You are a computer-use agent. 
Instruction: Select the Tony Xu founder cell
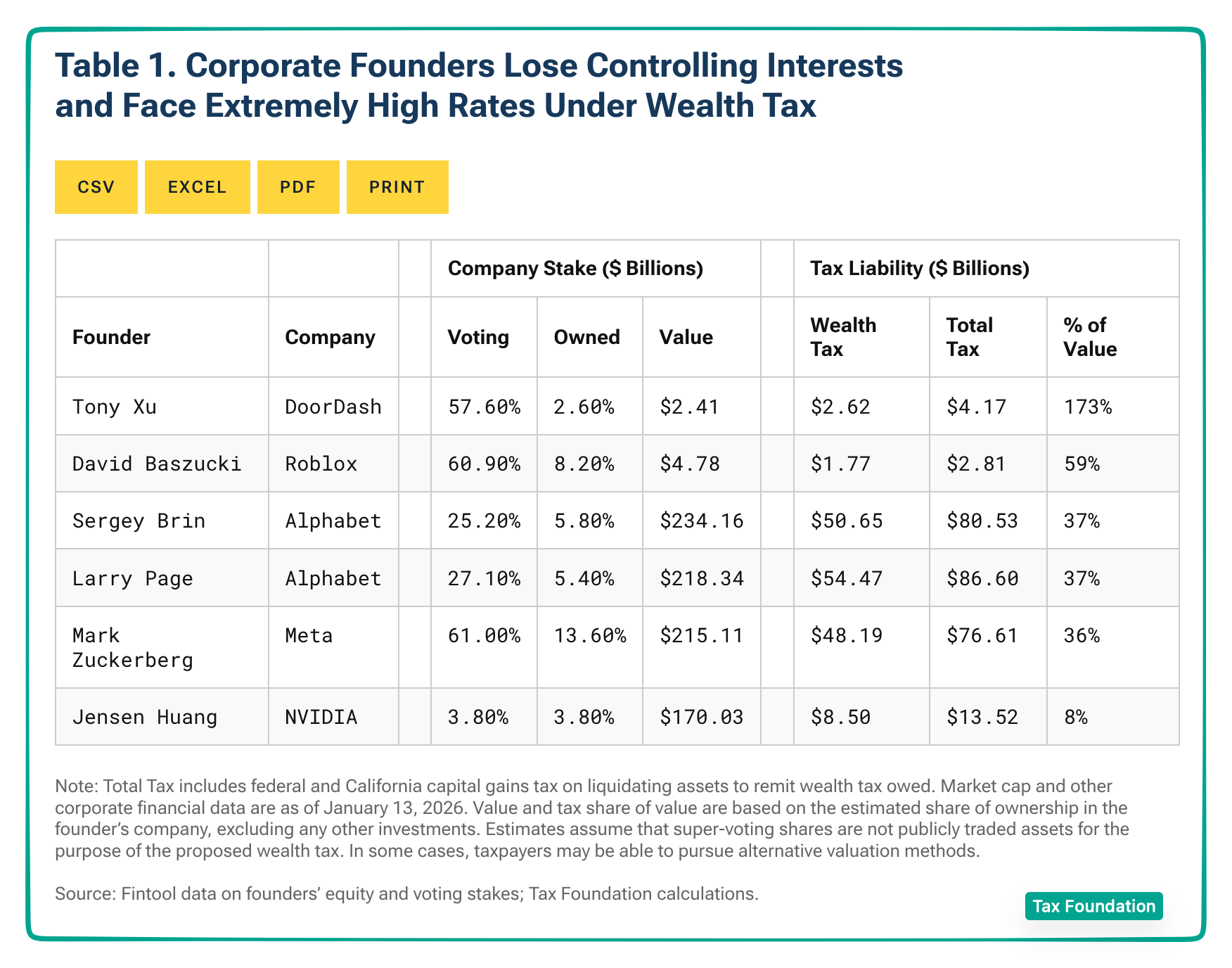[x=115, y=407]
